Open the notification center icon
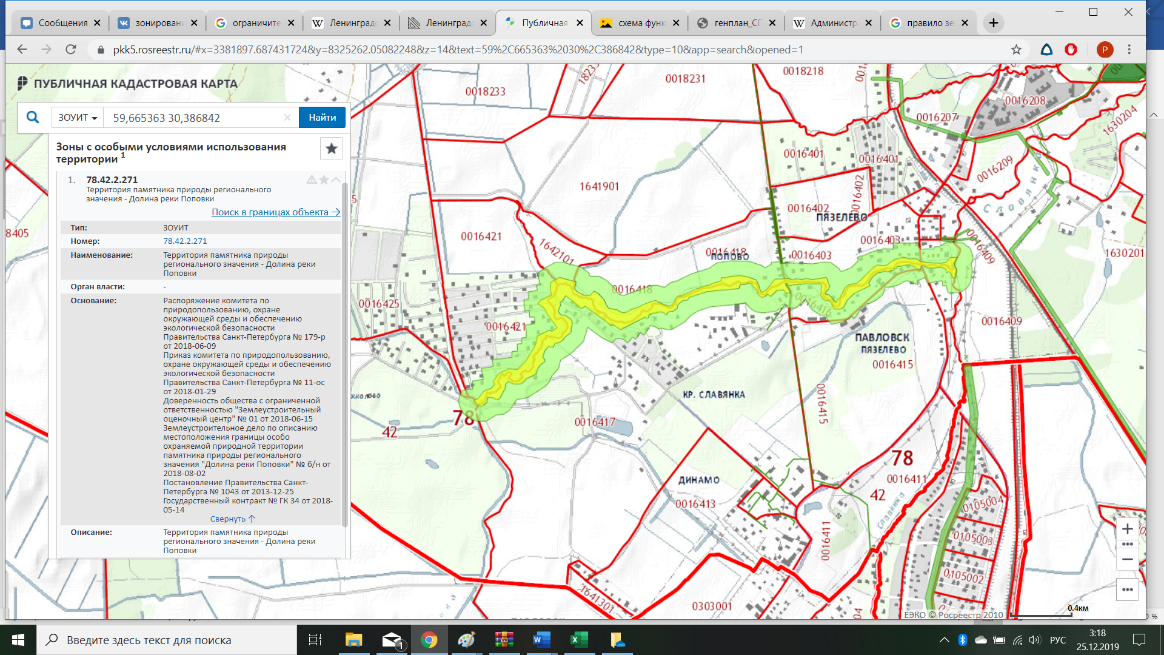This screenshot has width=1164, height=655. click(1140, 640)
